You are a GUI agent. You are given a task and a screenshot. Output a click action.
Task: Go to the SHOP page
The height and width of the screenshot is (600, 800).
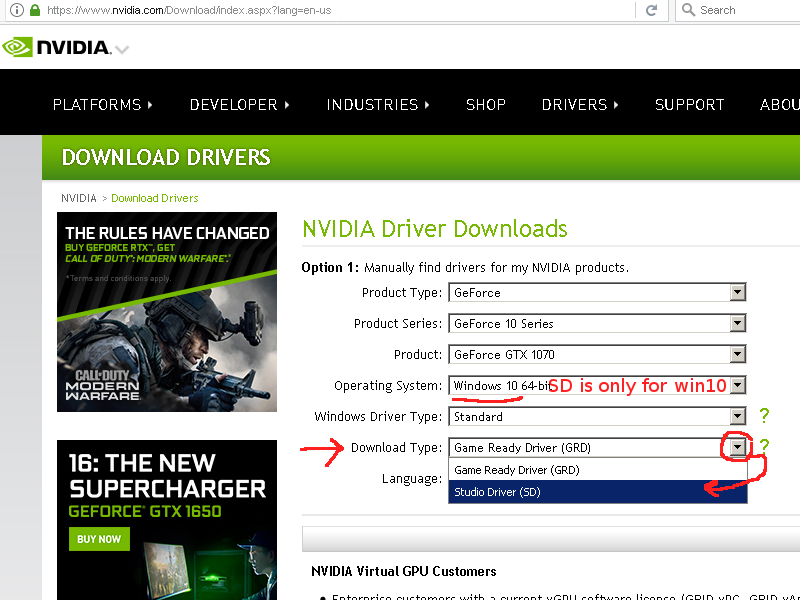[486, 105]
